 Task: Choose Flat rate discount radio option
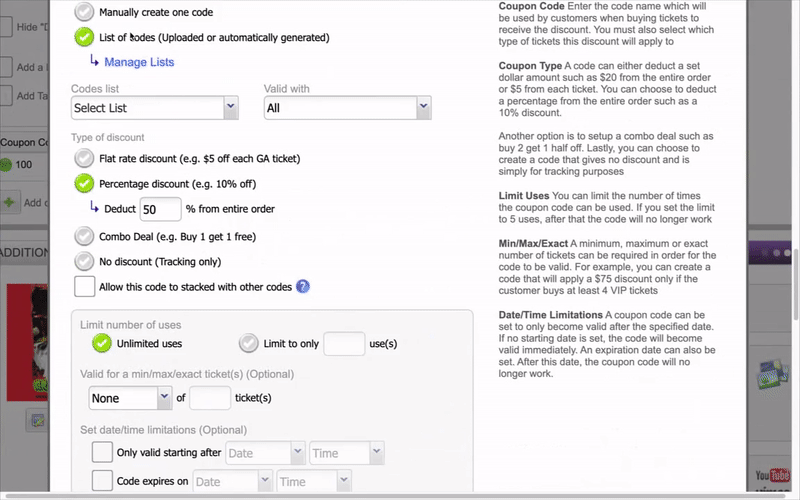click(84, 158)
